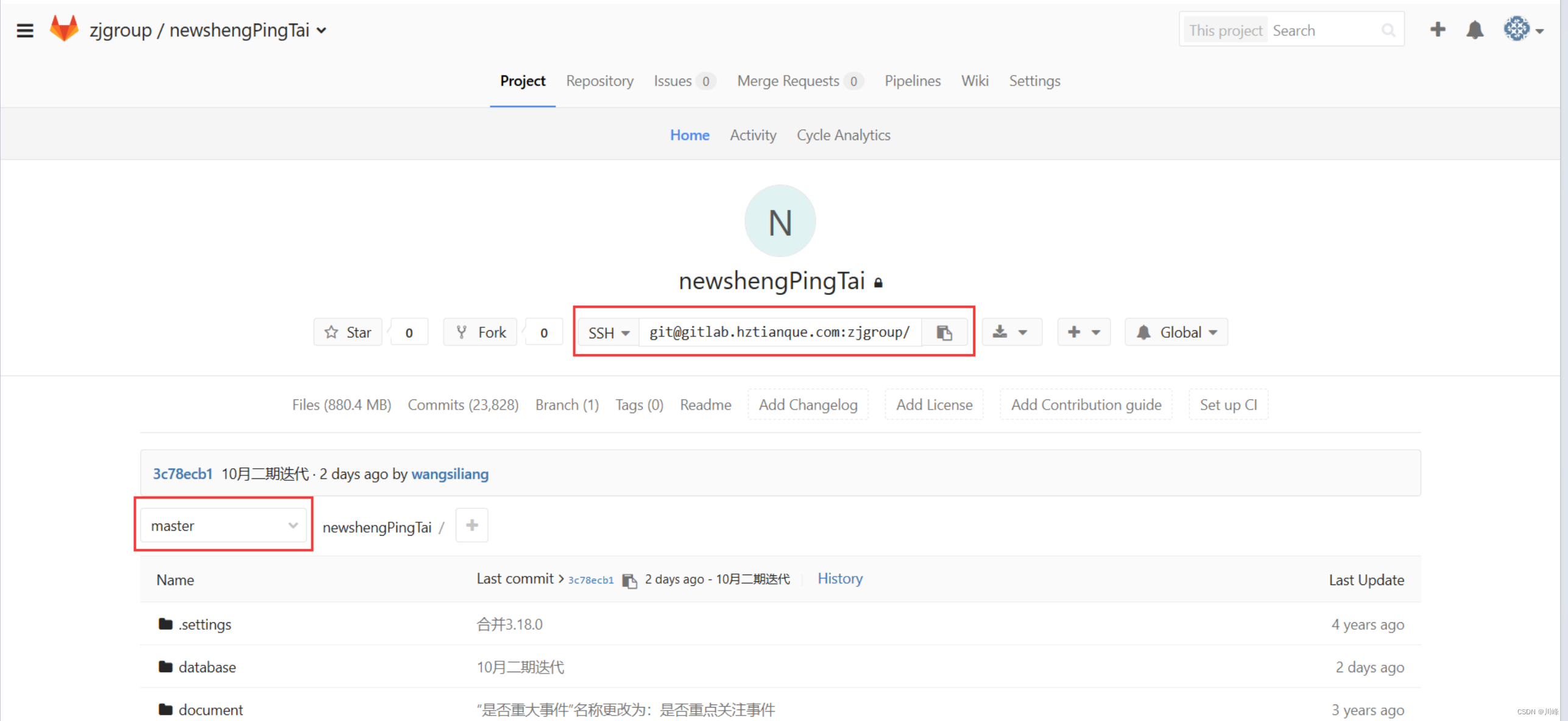Click Set up CI button
The image size is (1568, 721).
[1228, 405]
